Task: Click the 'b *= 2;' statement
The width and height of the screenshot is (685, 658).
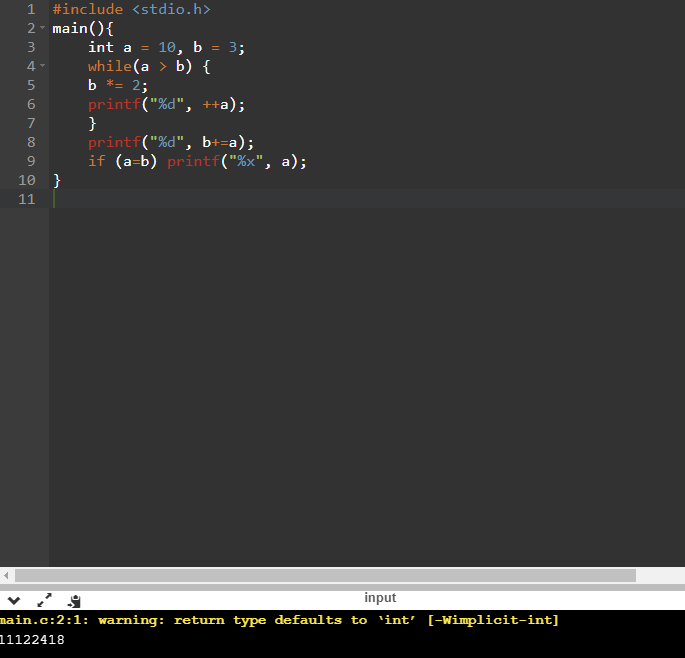Action: 118,85
